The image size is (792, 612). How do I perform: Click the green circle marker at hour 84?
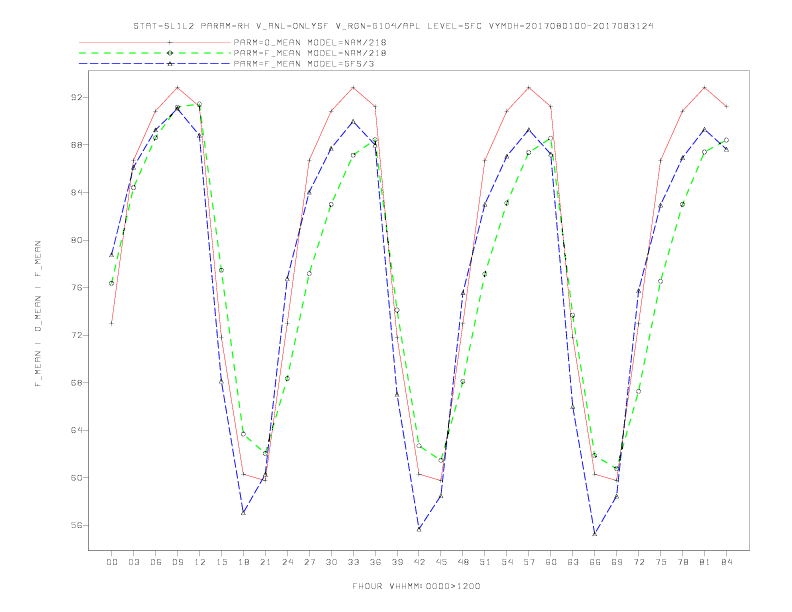tap(727, 140)
